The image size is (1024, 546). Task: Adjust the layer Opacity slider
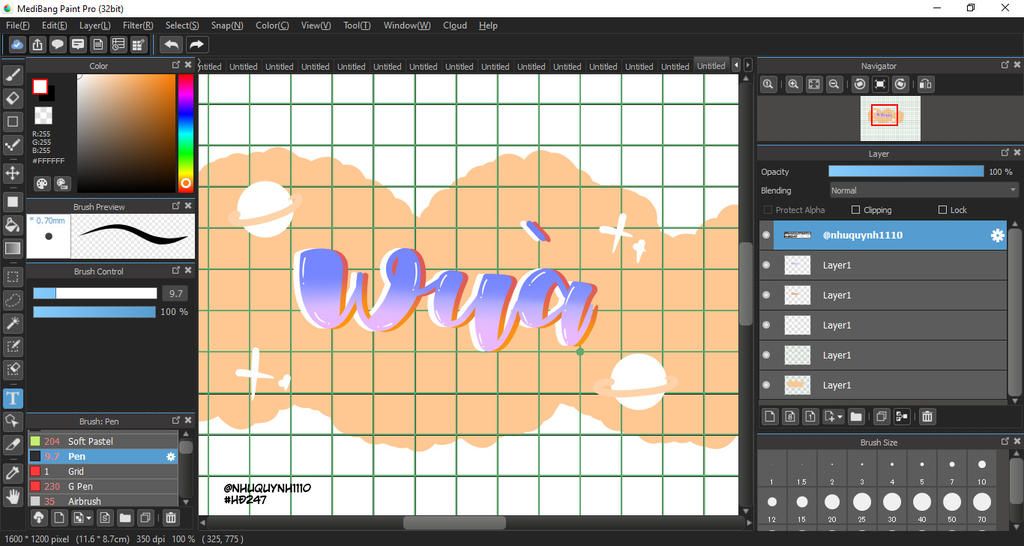(906, 172)
